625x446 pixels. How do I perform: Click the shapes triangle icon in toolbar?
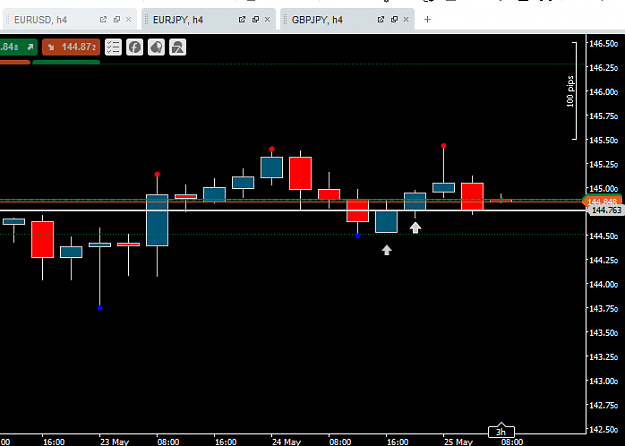coord(178,47)
